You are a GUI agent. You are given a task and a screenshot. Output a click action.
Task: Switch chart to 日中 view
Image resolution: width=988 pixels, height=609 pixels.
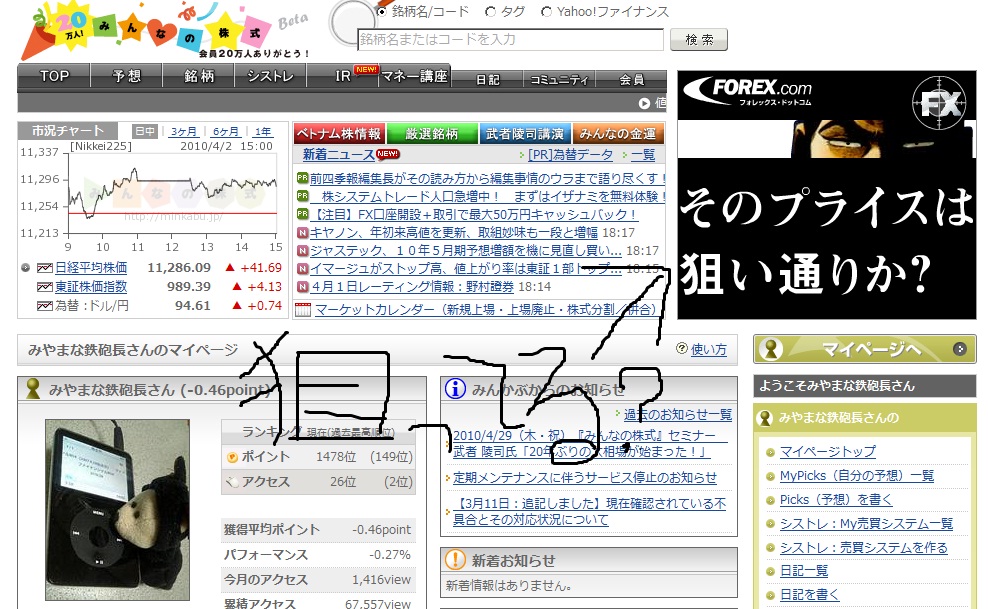pos(144,131)
